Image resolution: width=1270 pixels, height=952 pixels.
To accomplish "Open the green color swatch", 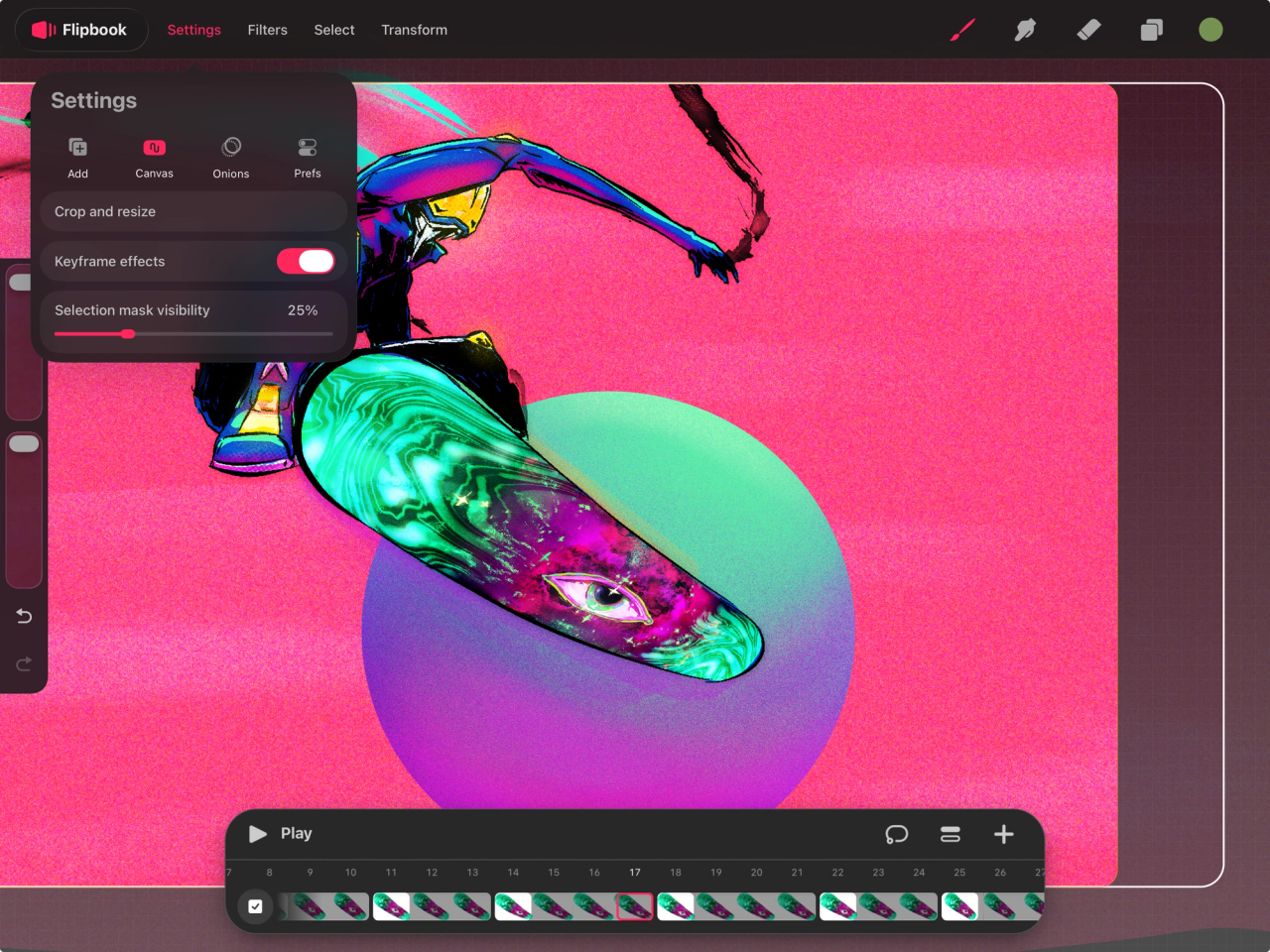I will point(1210,29).
